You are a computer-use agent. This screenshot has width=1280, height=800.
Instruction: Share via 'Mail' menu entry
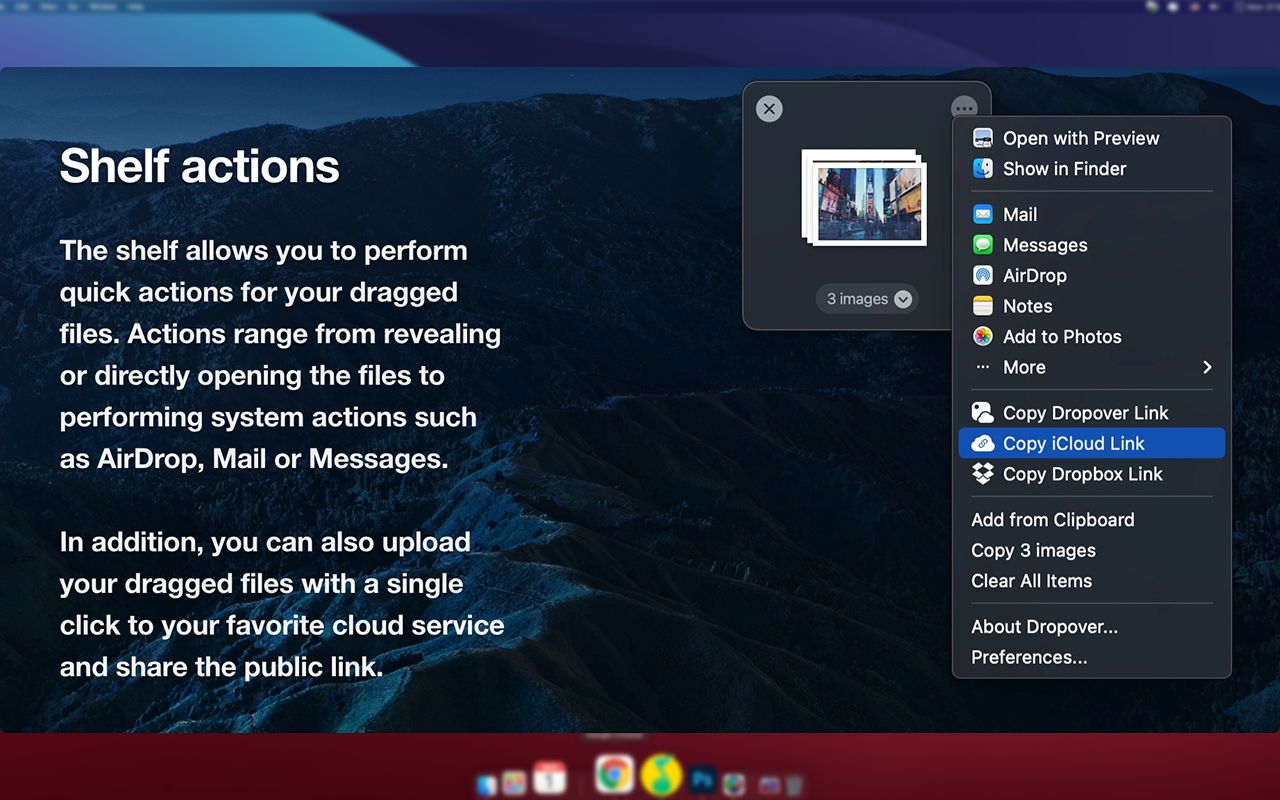(1092, 214)
